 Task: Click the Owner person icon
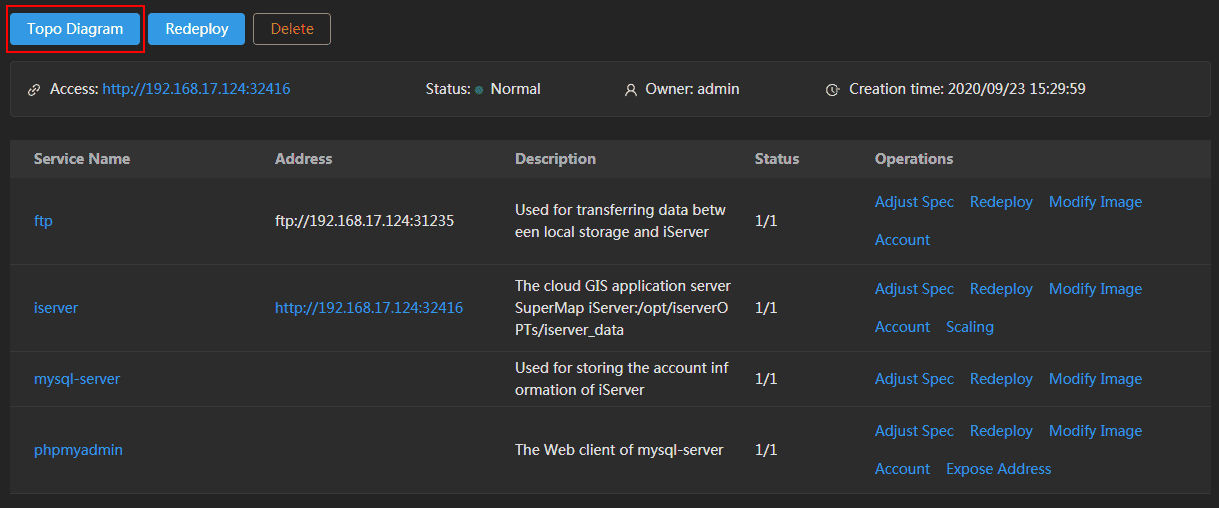(x=631, y=90)
